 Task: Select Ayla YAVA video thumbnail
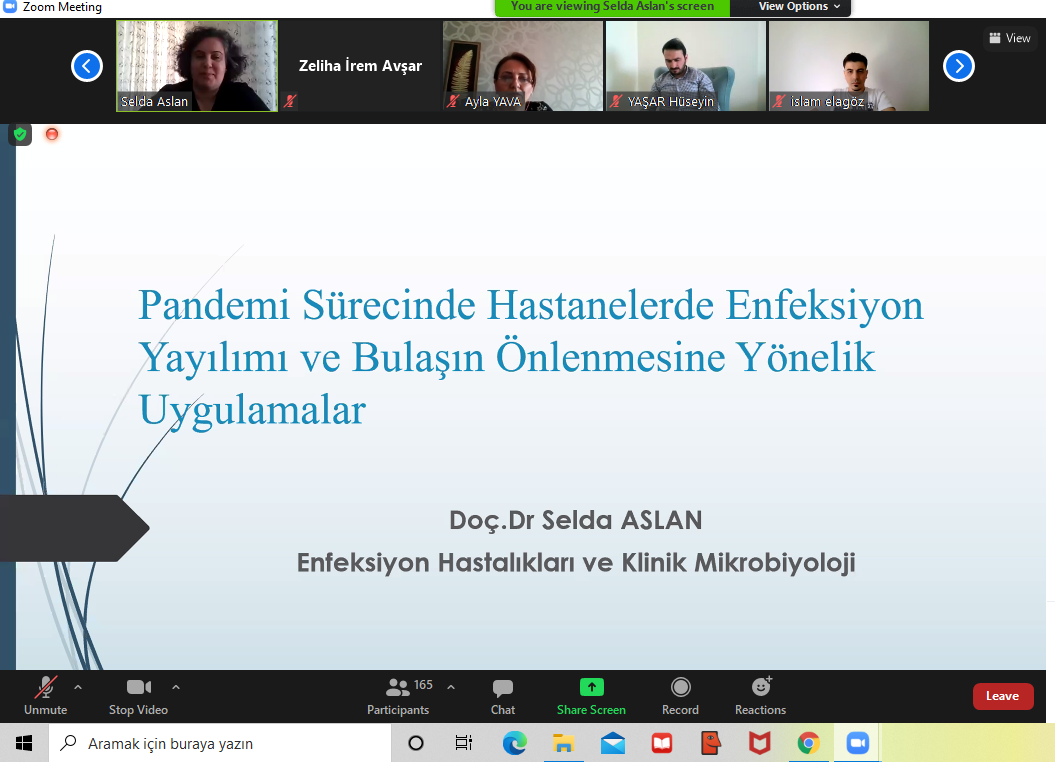pos(523,66)
